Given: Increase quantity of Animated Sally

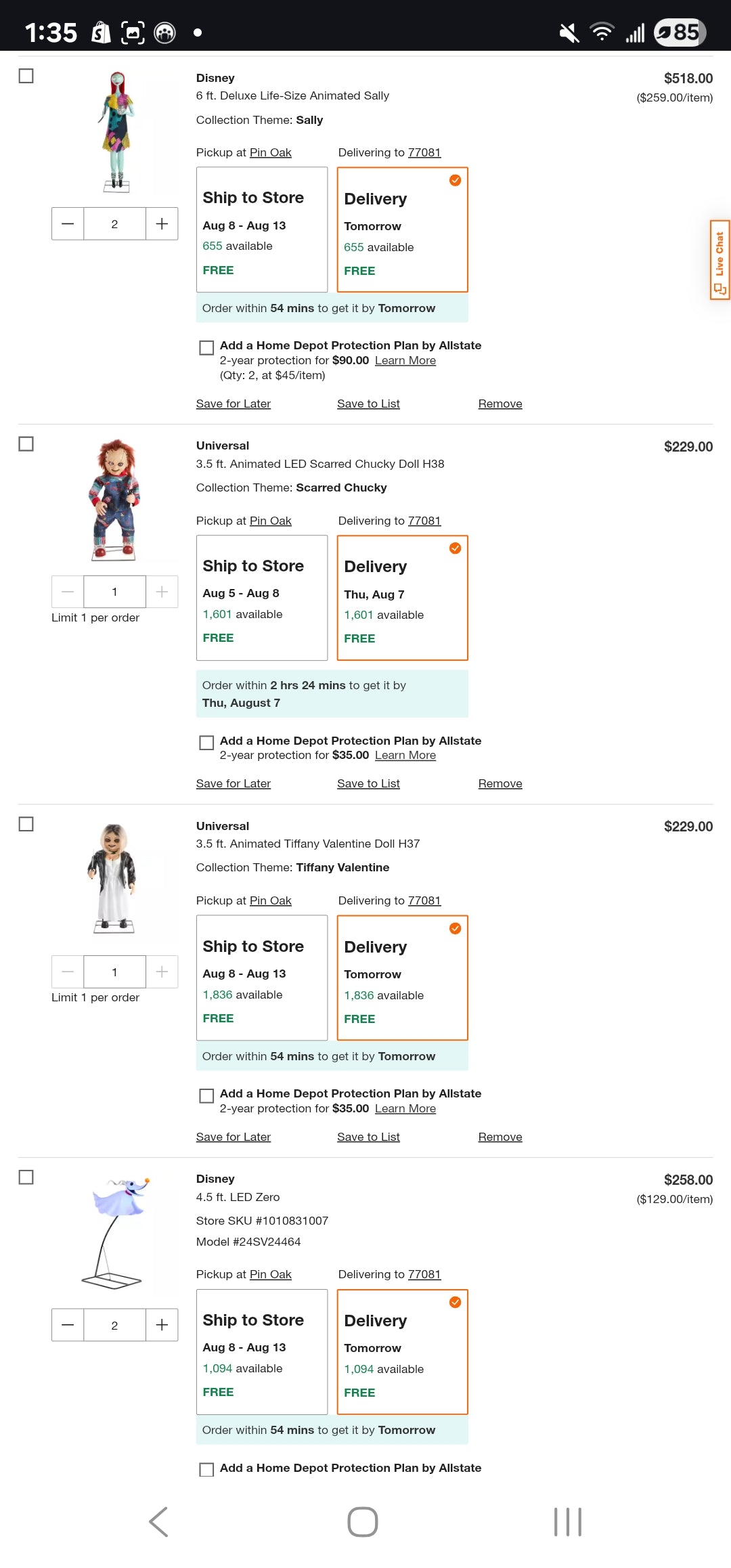Looking at the screenshot, I should [x=162, y=224].
